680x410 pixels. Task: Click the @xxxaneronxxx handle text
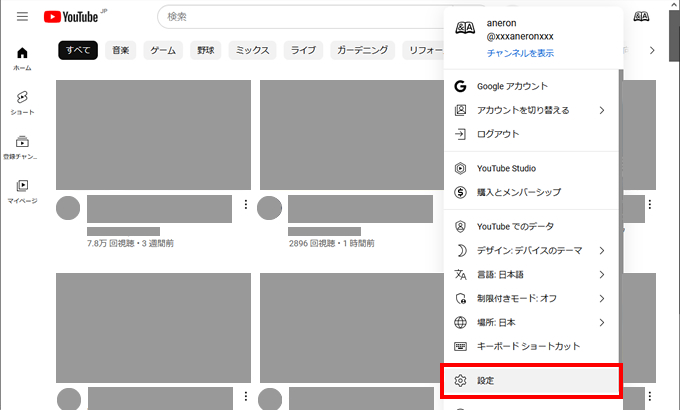click(520, 36)
